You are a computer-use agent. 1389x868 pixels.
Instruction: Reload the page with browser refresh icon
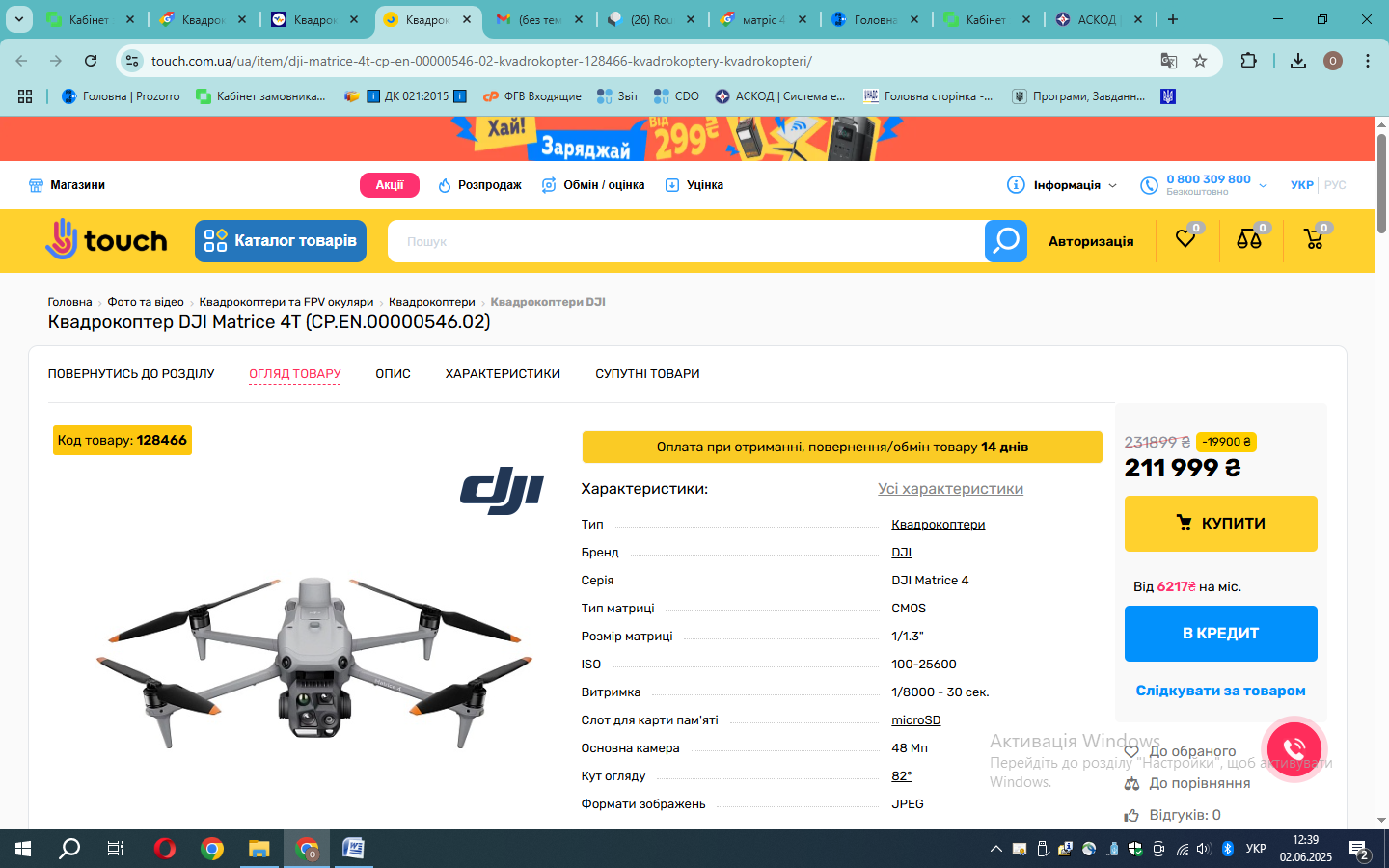91,61
